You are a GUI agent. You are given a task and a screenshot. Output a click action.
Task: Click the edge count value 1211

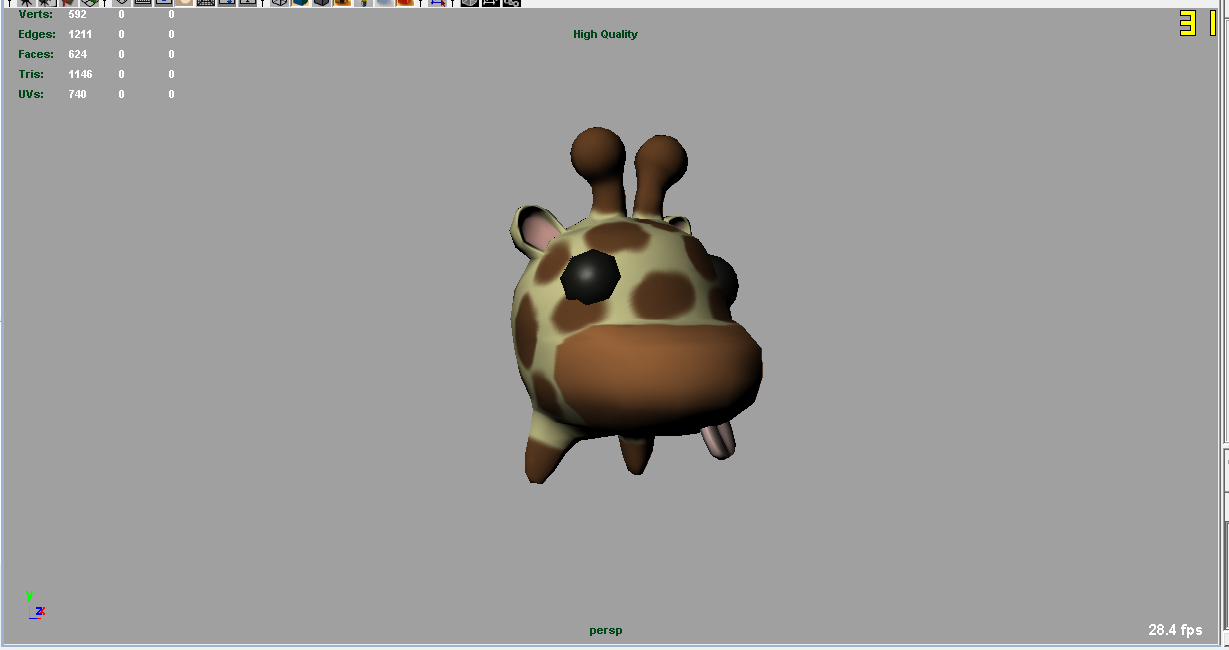(80, 34)
